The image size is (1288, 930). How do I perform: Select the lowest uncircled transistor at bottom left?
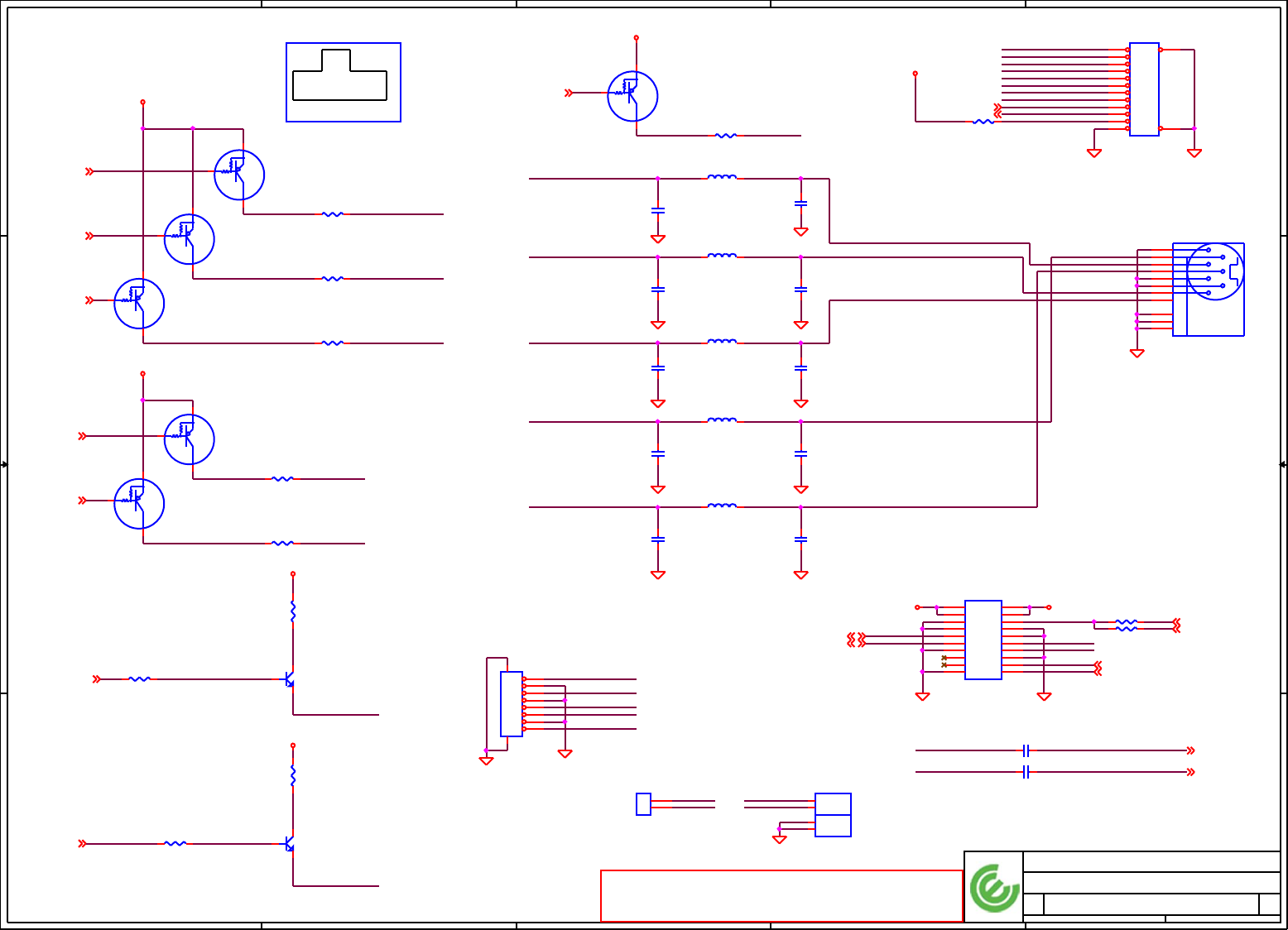point(289,844)
